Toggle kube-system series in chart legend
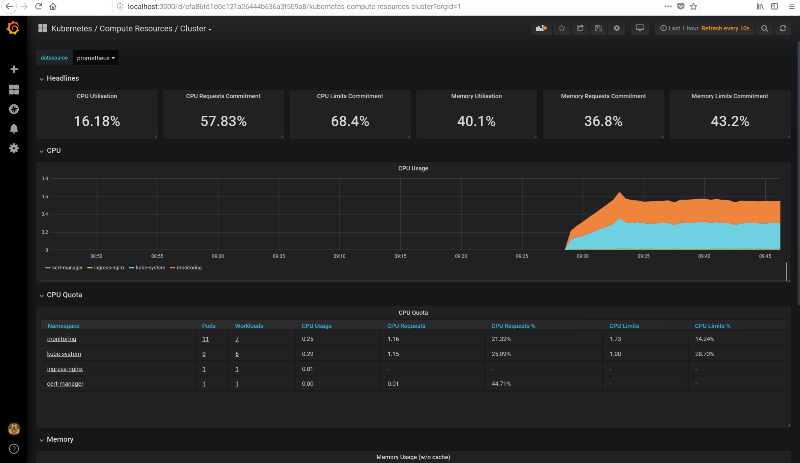This screenshot has height=463, width=800. click(x=151, y=268)
